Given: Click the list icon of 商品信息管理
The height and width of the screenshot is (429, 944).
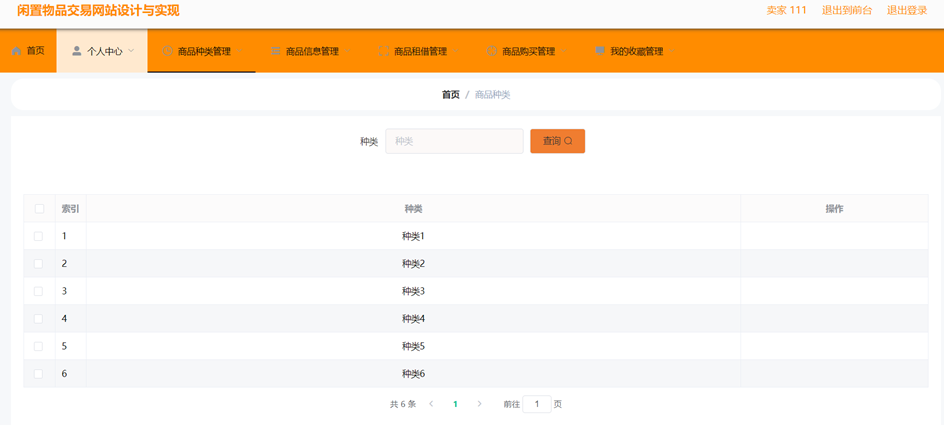Looking at the screenshot, I should click(x=276, y=51).
